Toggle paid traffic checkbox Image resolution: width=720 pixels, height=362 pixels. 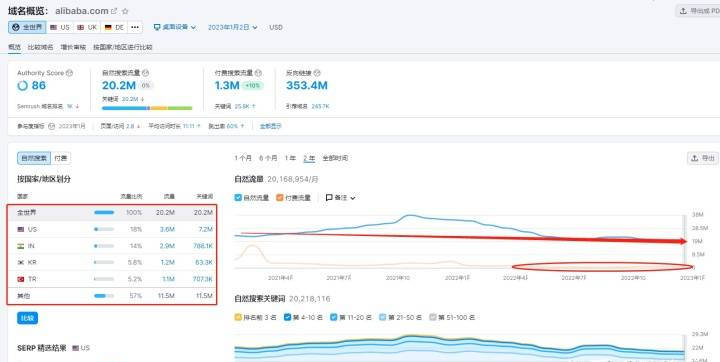pos(280,198)
